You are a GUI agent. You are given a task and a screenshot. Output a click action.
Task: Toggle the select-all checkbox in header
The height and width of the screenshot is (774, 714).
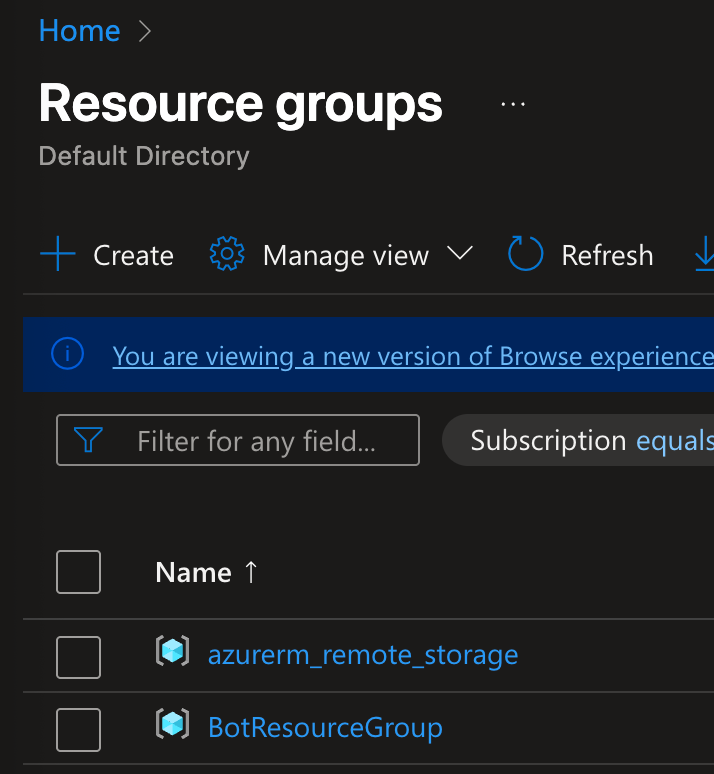(x=79, y=572)
